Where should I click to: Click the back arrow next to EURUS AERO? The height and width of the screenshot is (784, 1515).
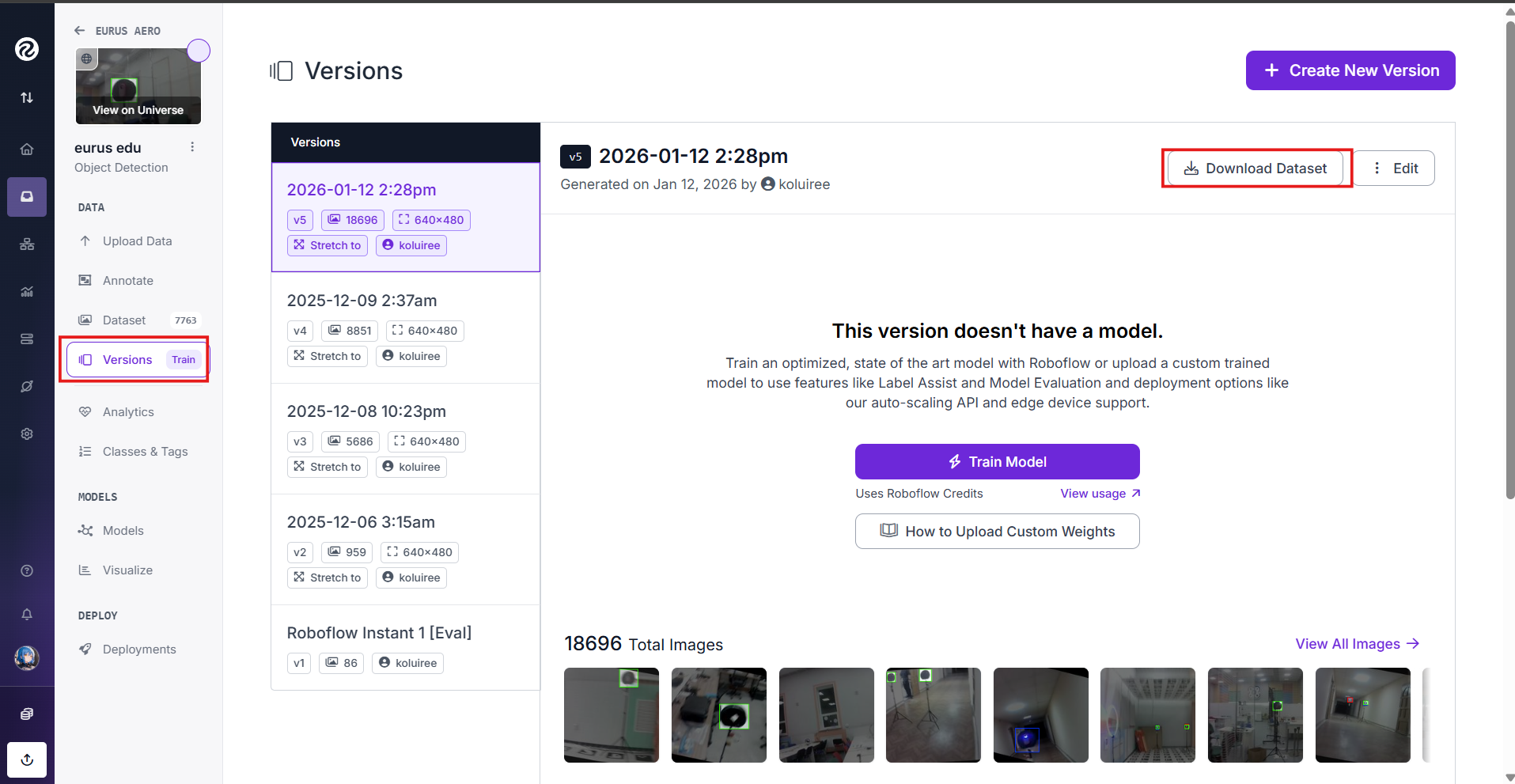[79, 31]
